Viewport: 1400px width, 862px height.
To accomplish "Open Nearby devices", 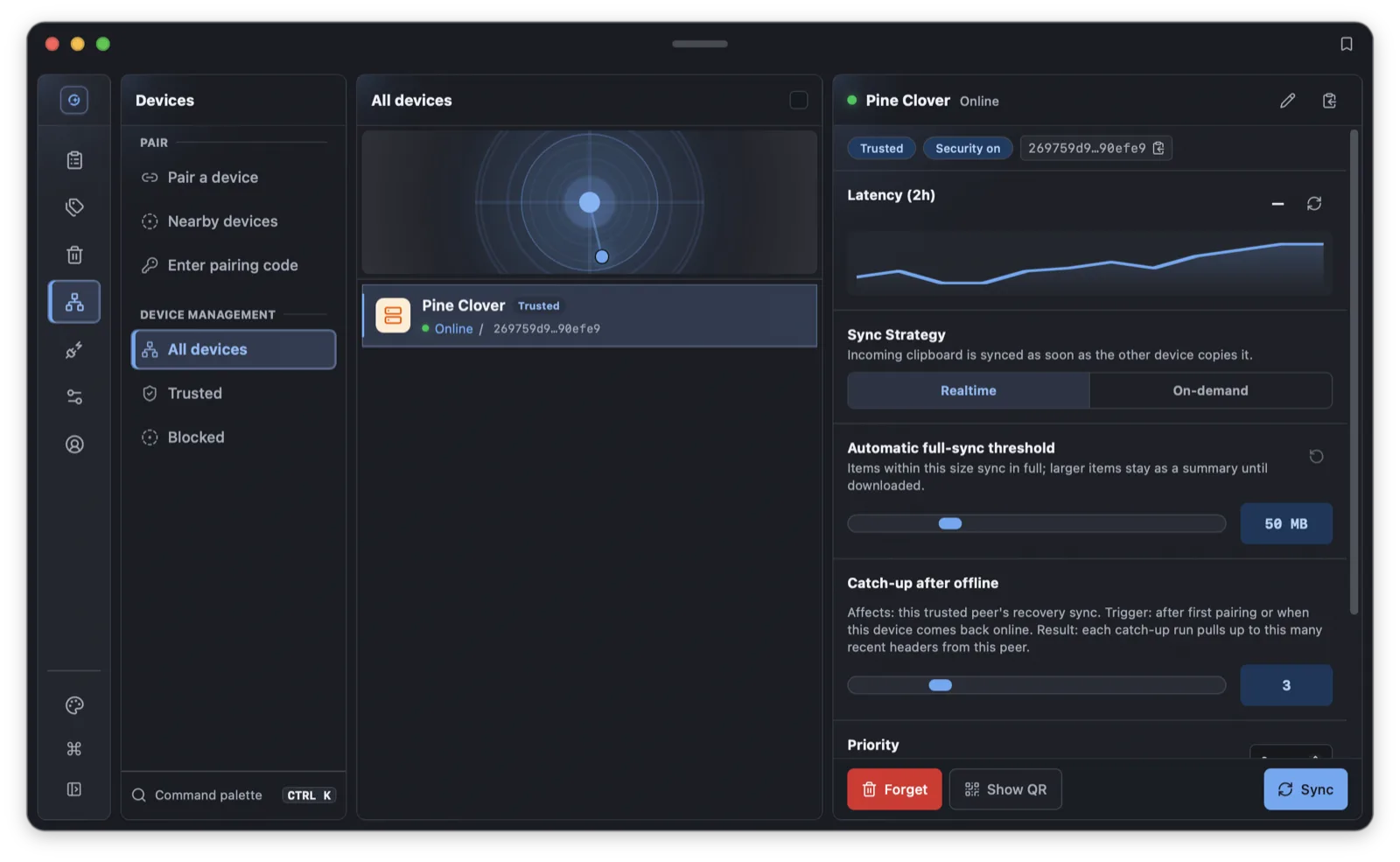I will tap(234, 221).
